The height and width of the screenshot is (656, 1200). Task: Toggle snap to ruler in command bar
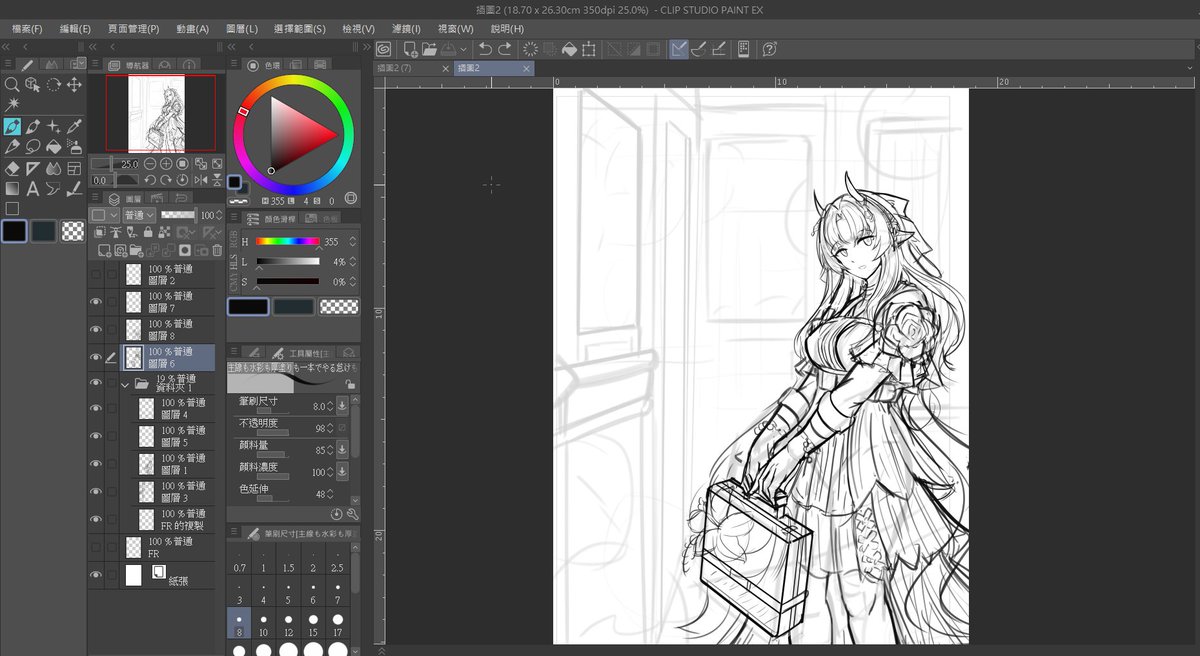(678, 48)
